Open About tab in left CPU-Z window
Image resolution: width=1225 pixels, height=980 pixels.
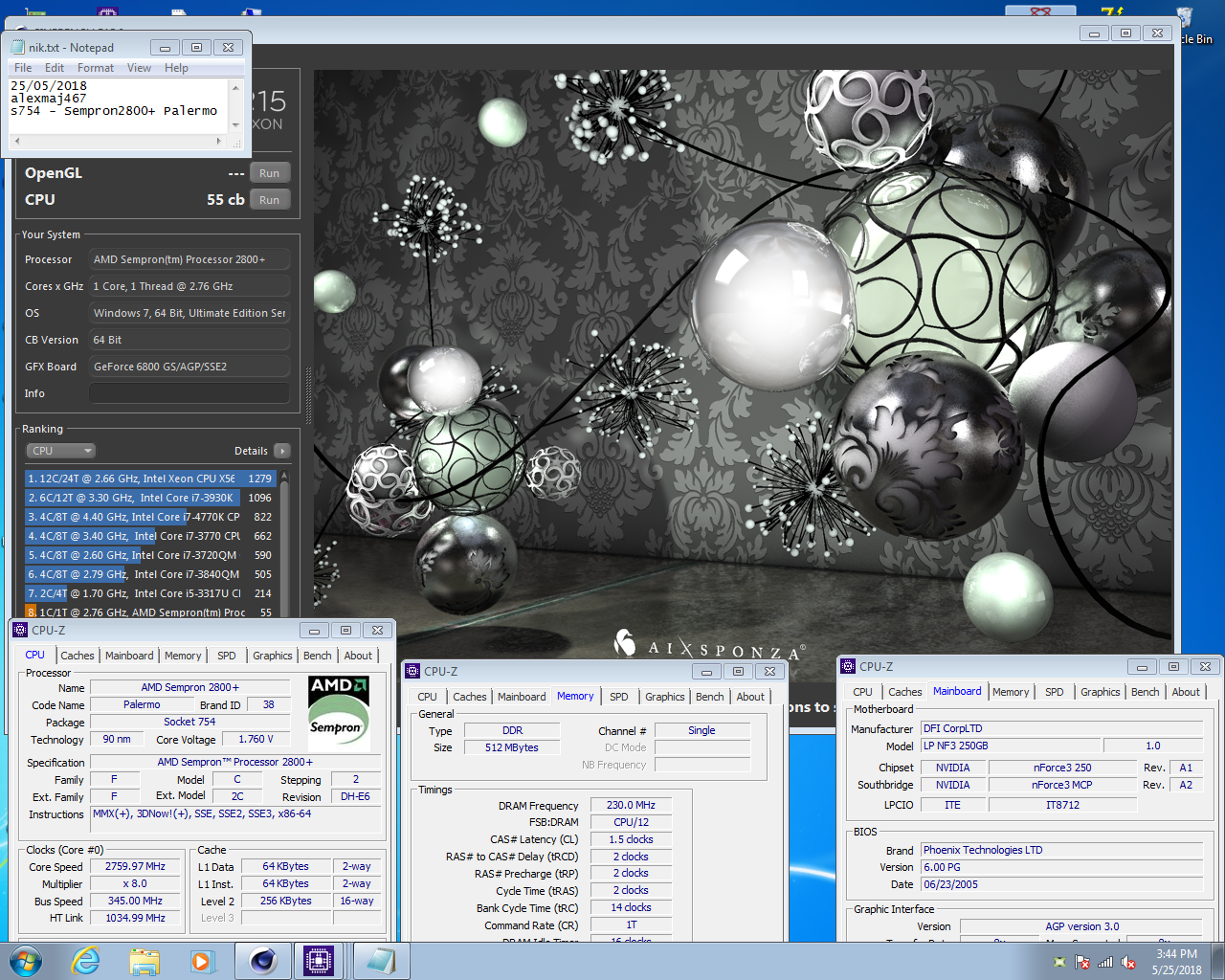[359, 656]
